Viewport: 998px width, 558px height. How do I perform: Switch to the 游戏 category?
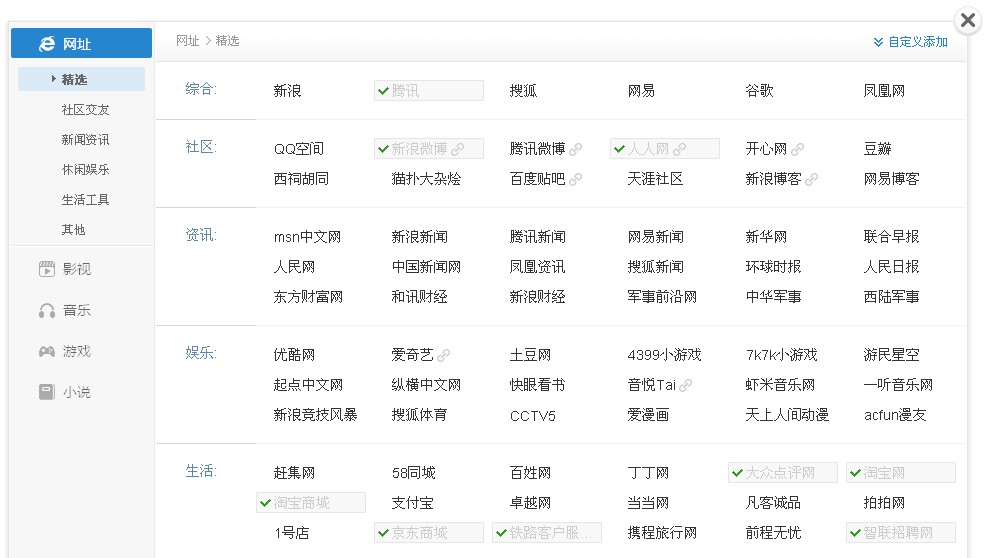click(x=76, y=351)
